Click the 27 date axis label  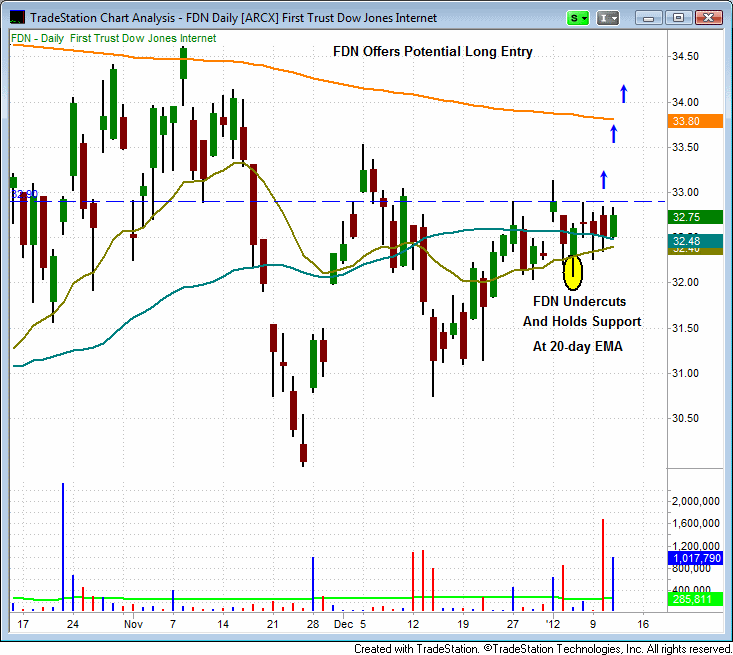513,624
